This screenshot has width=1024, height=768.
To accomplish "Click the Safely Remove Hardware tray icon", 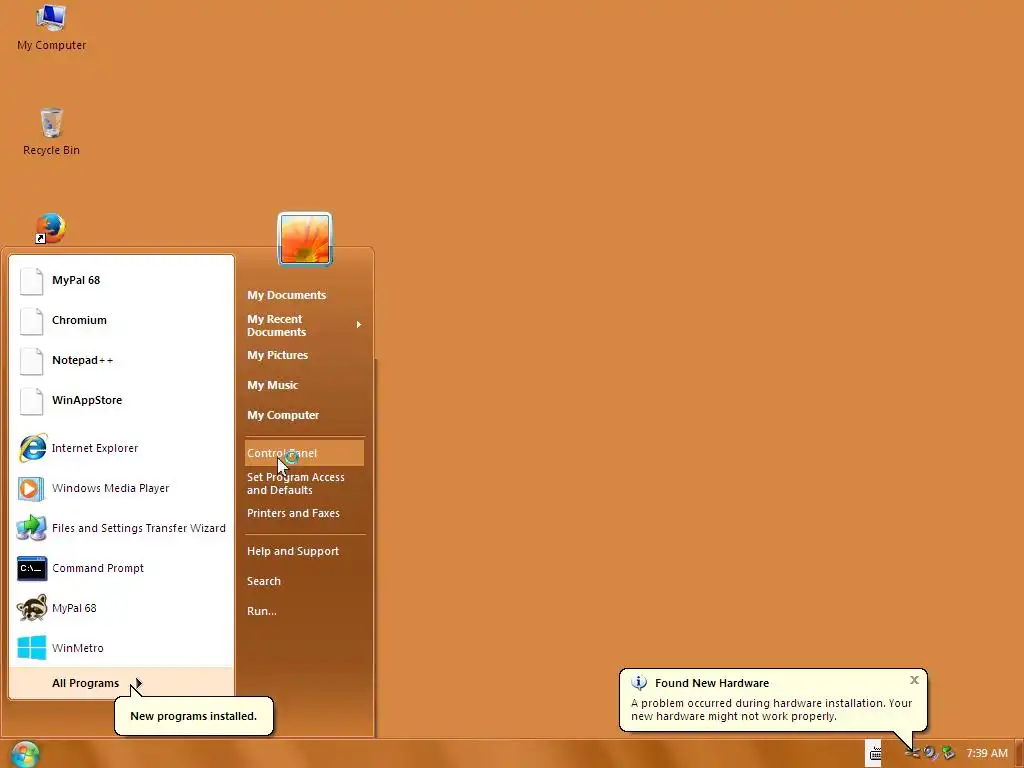I will [x=948, y=753].
